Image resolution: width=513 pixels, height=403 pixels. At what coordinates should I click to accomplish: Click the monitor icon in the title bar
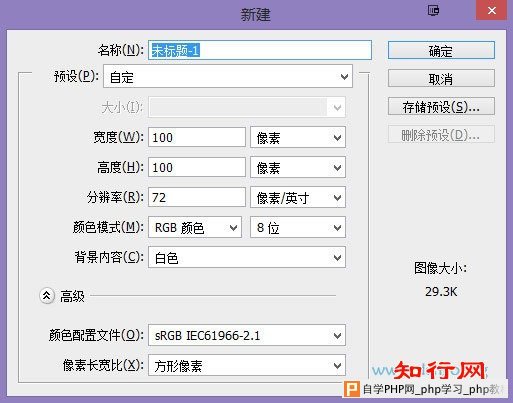(433, 11)
